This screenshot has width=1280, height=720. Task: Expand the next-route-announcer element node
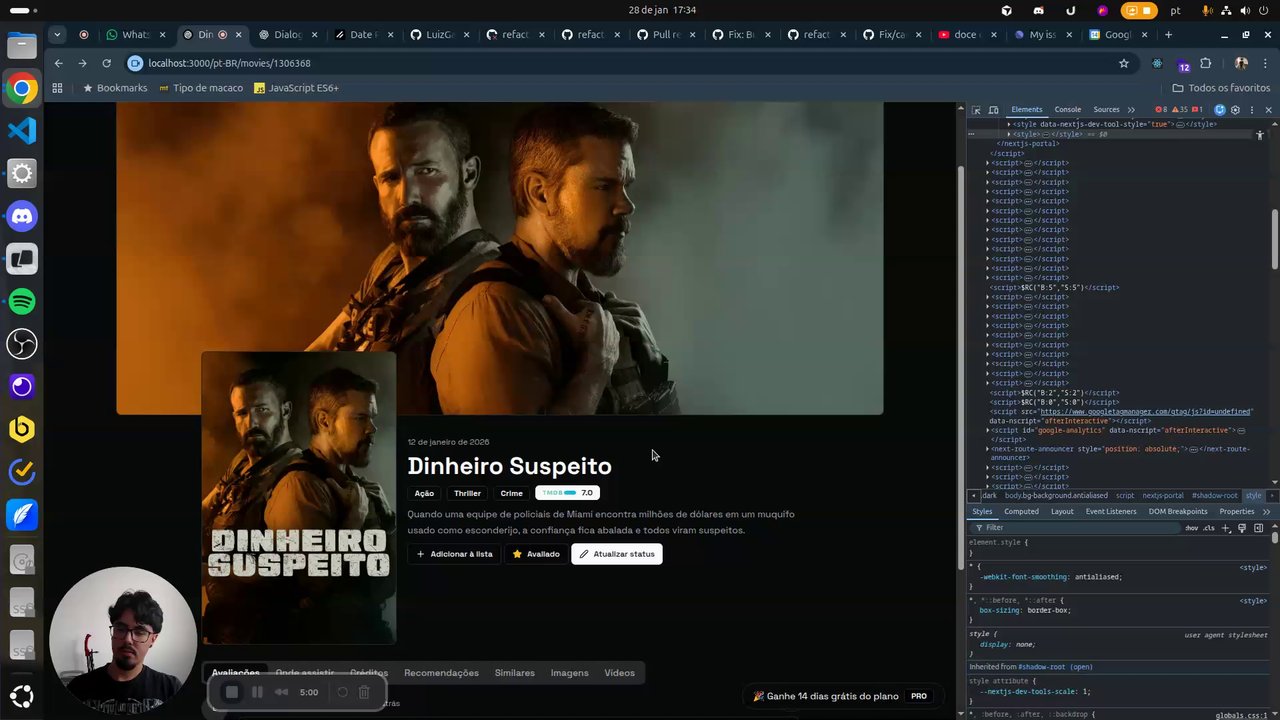tap(988, 449)
